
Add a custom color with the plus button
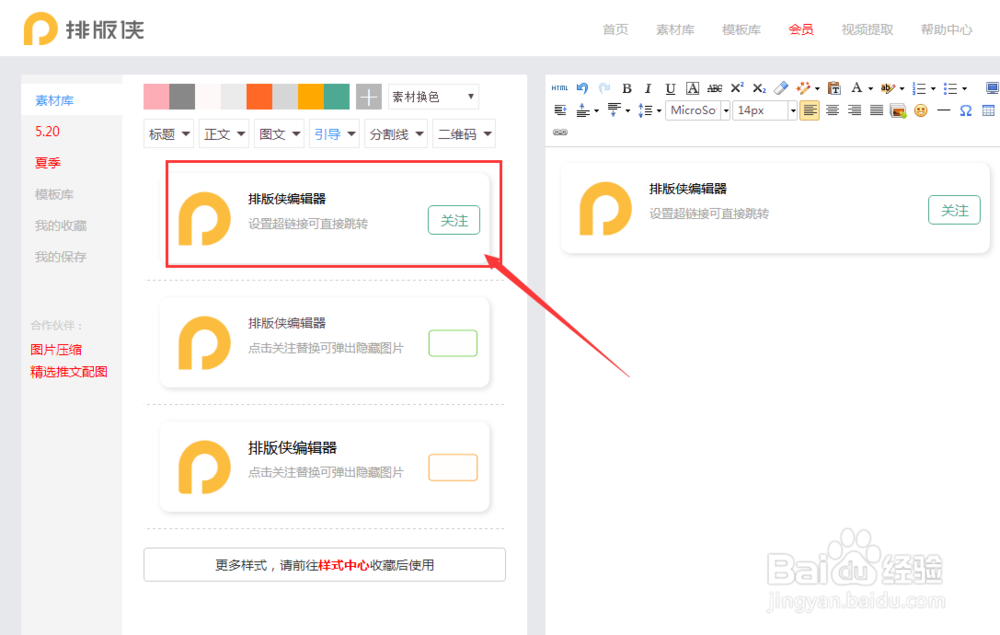(x=369, y=97)
